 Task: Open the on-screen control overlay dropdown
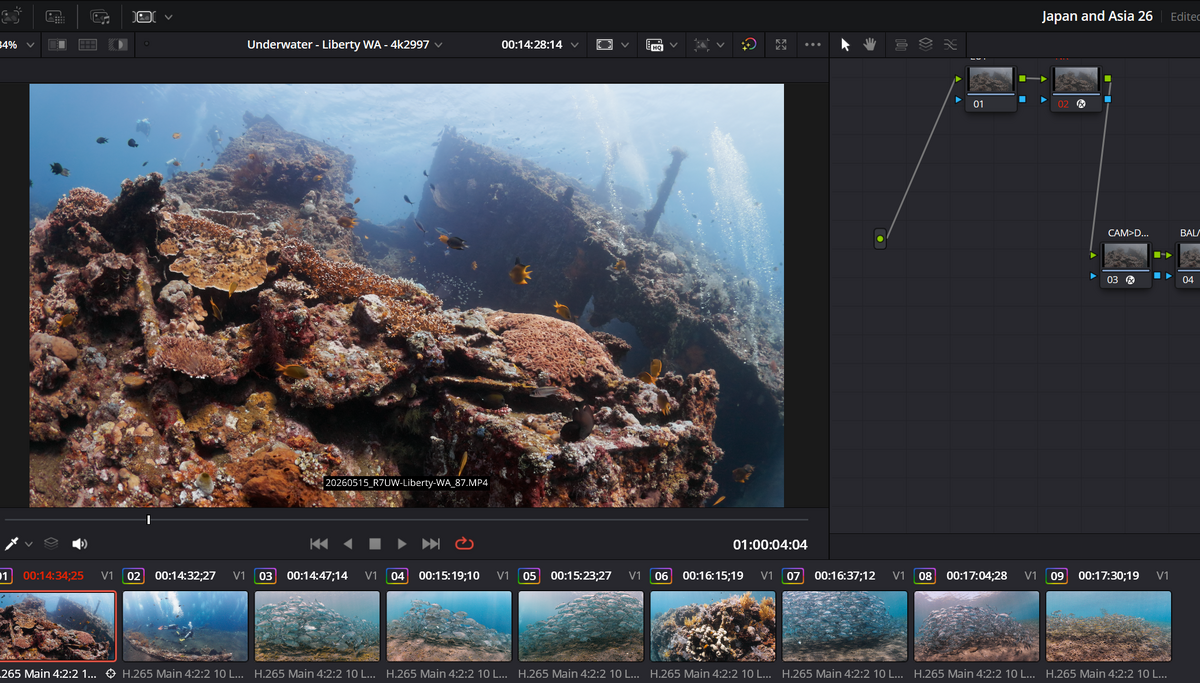tap(720, 45)
